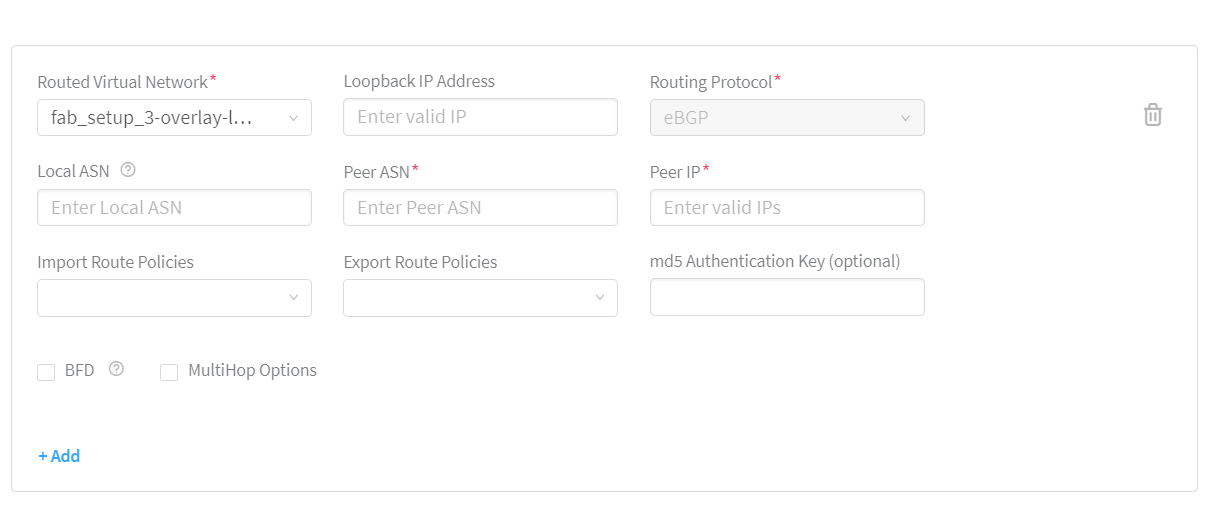The image size is (1221, 530).
Task: Delete this routed network entry via trash icon
Action: [x=1153, y=115]
